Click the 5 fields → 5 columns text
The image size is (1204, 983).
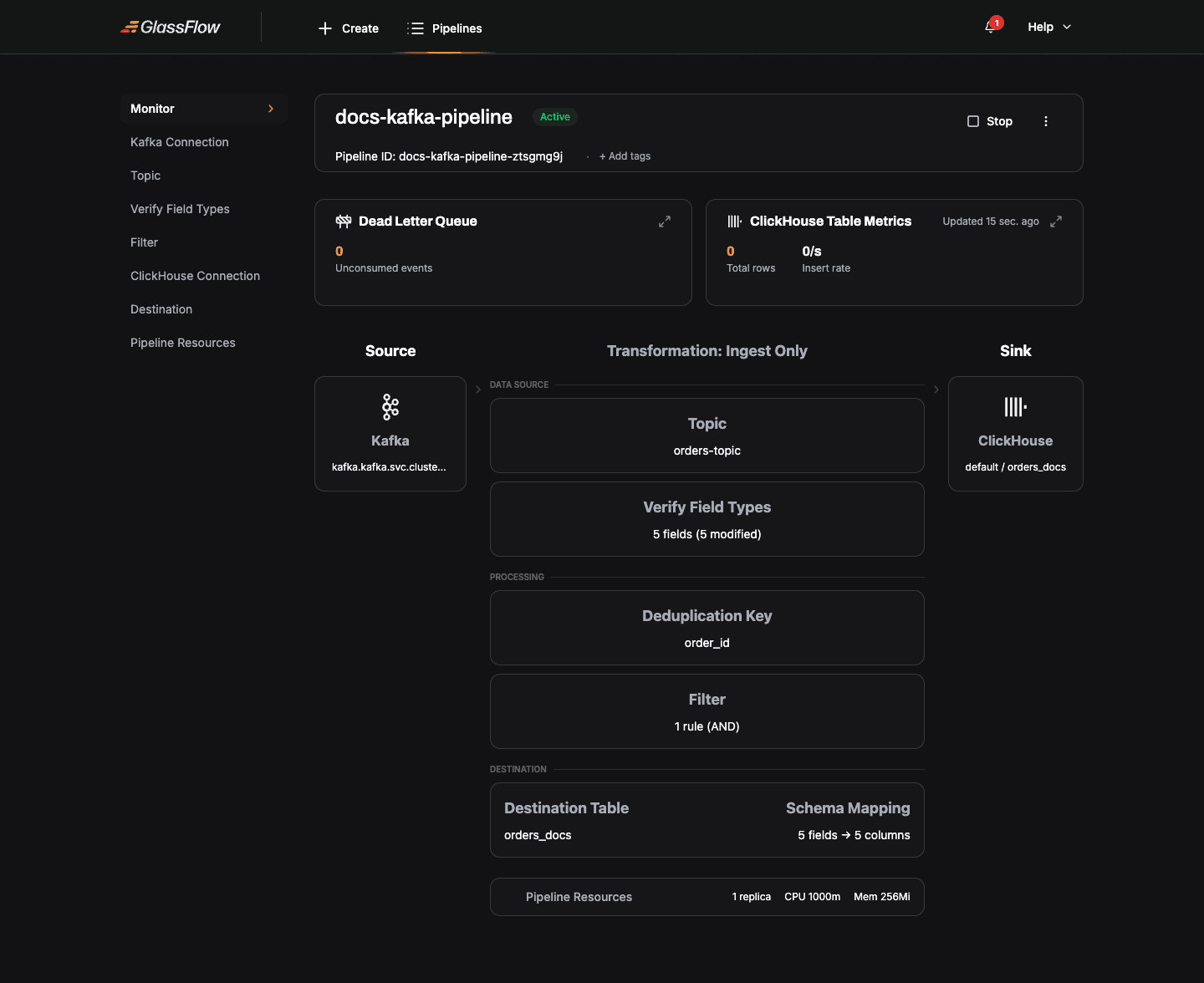[854, 835]
